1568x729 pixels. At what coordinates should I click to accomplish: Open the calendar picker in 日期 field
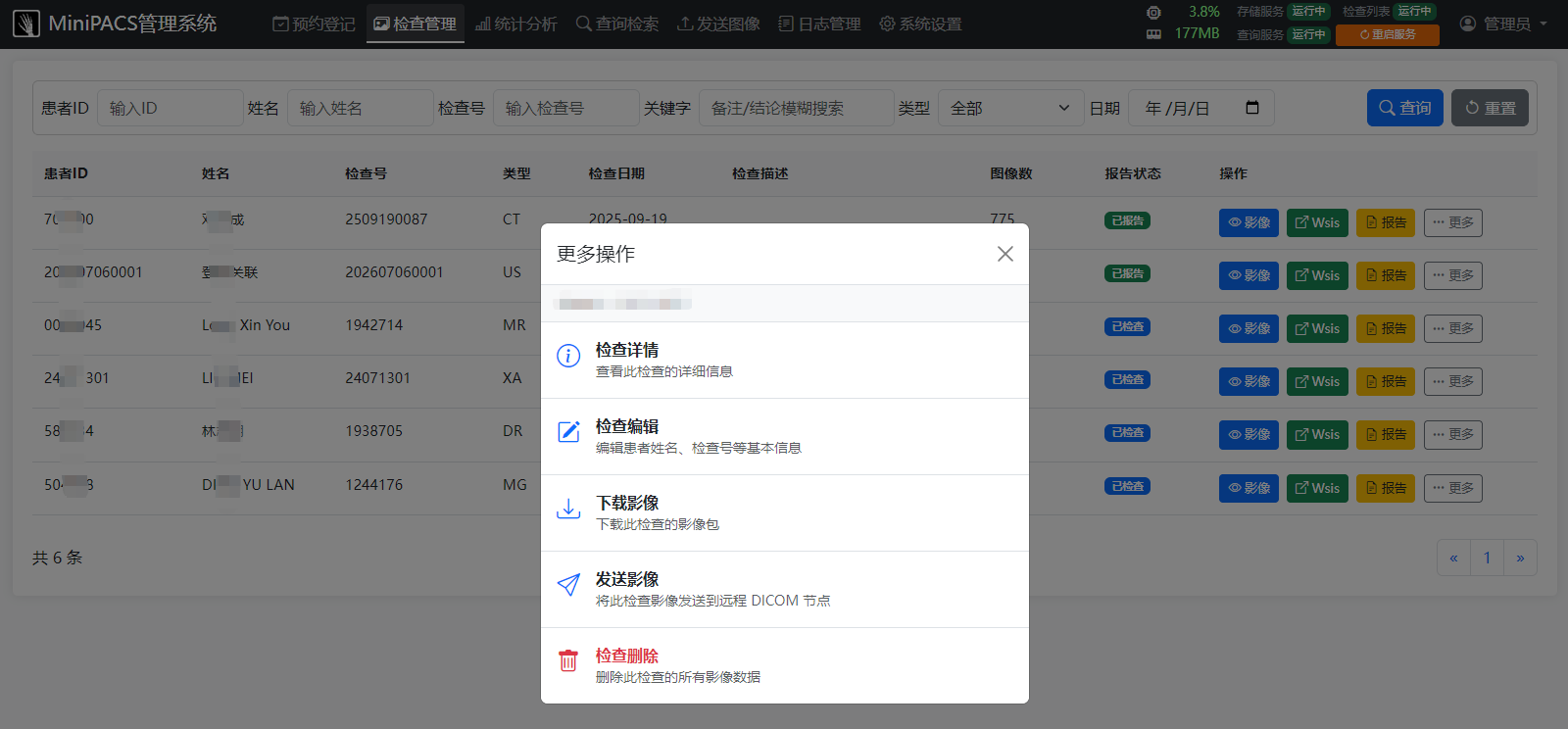pos(1251,108)
